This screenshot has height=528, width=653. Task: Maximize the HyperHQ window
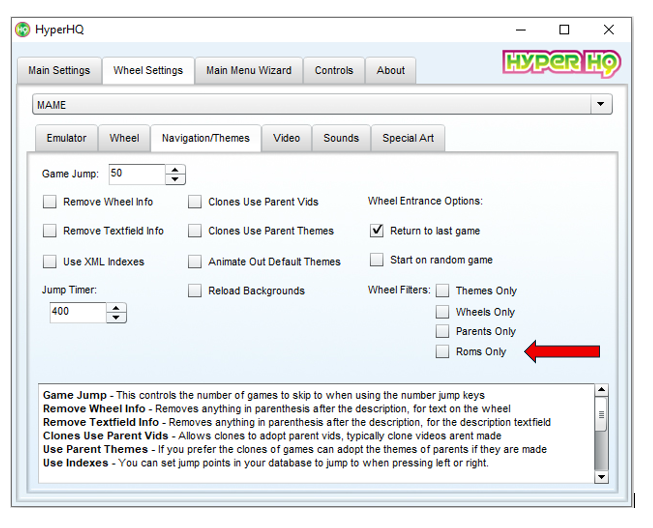[x=564, y=30]
